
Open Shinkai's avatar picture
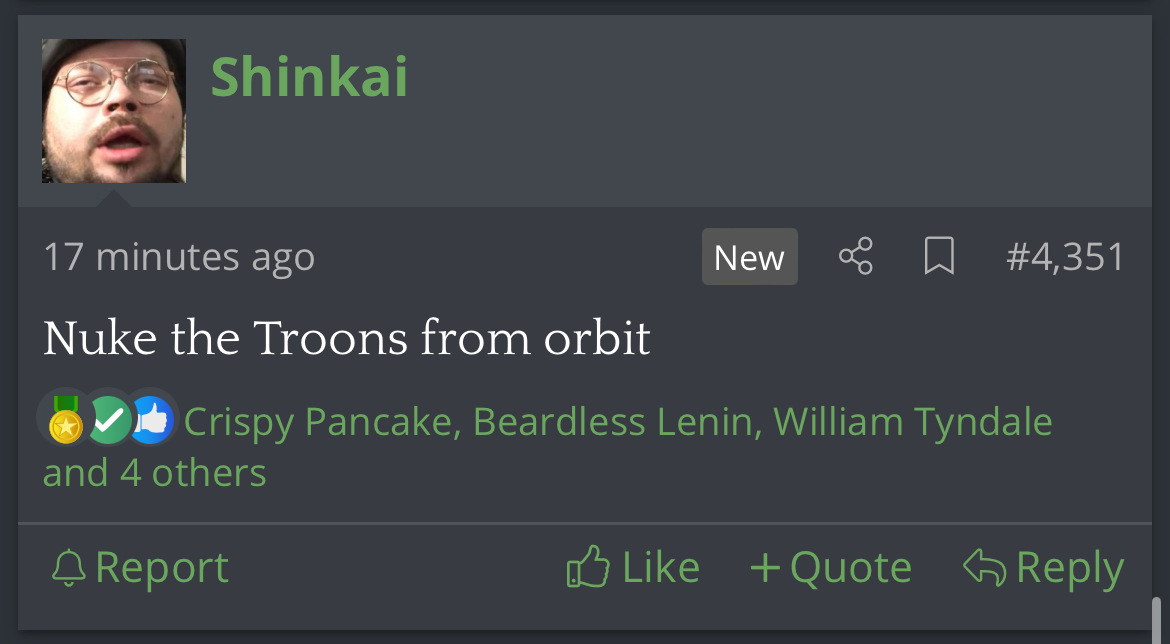point(114,111)
